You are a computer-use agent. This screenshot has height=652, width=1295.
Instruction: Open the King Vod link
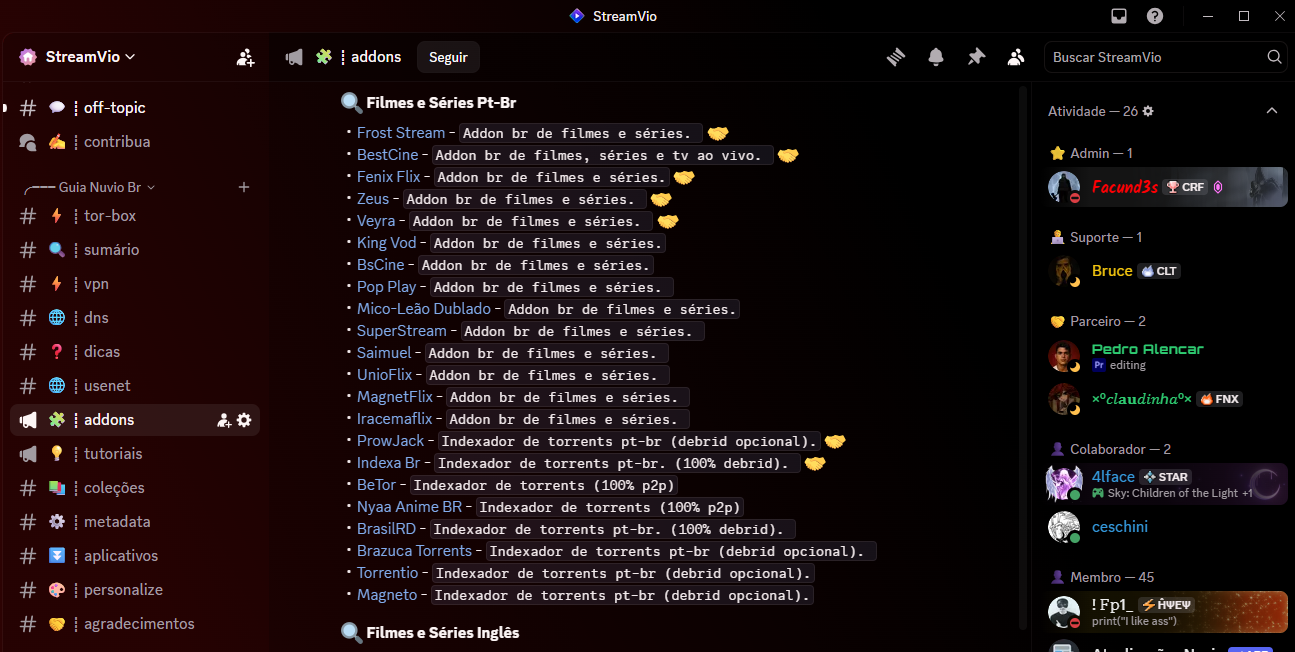pyautogui.click(x=387, y=243)
